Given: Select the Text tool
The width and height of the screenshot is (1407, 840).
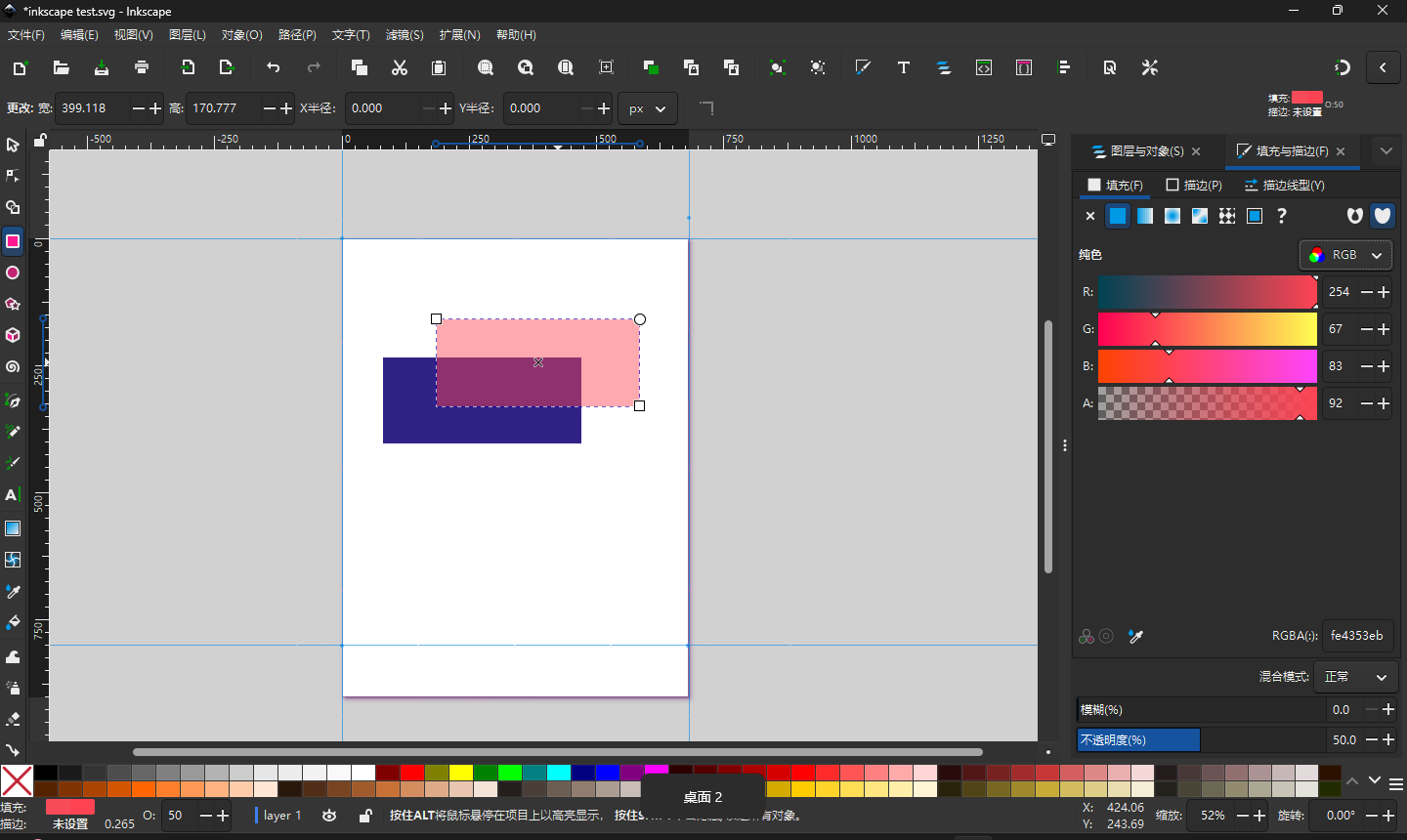Looking at the screenshot, I should tap(13, 495).
